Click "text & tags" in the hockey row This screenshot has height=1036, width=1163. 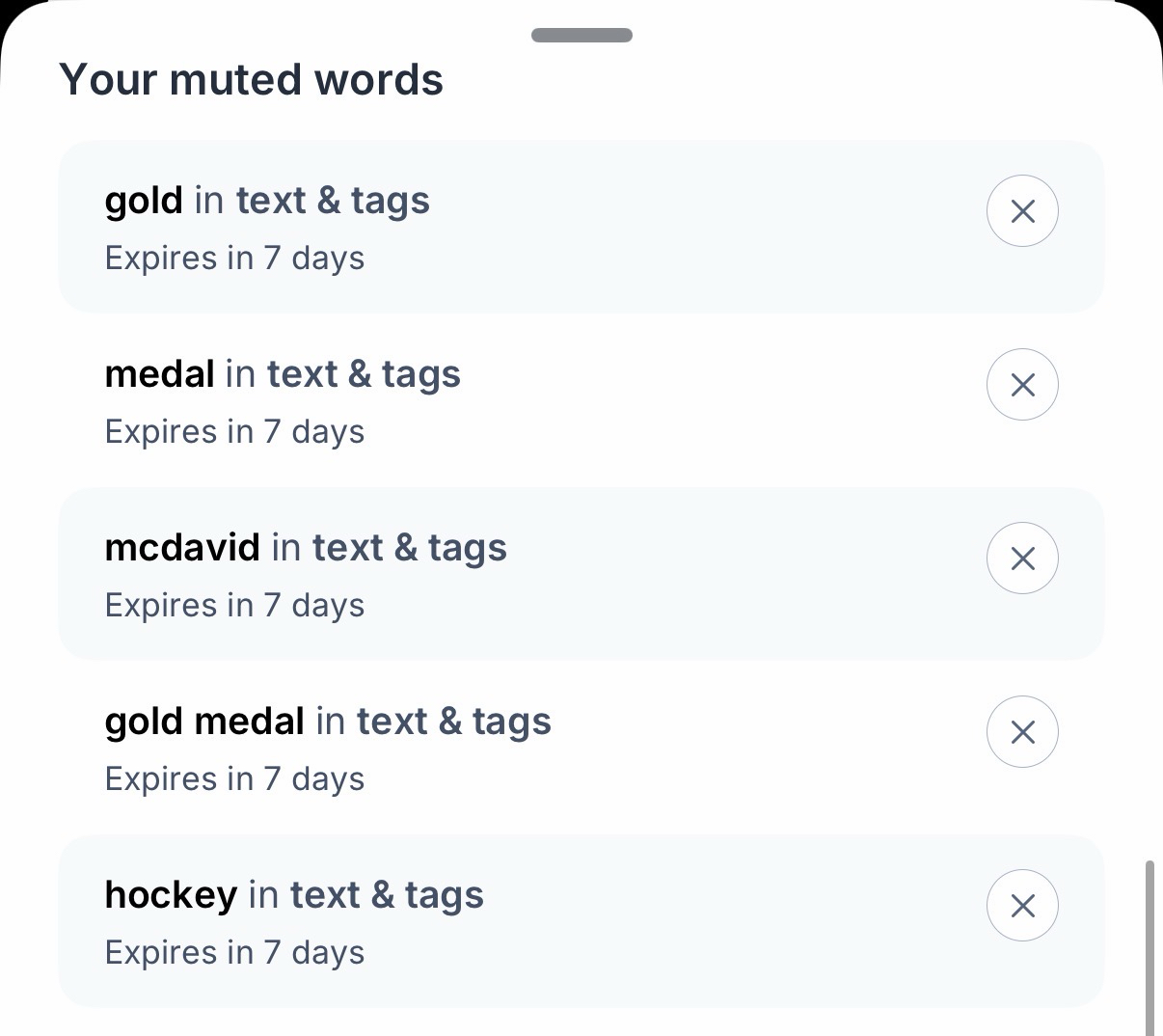387,895
